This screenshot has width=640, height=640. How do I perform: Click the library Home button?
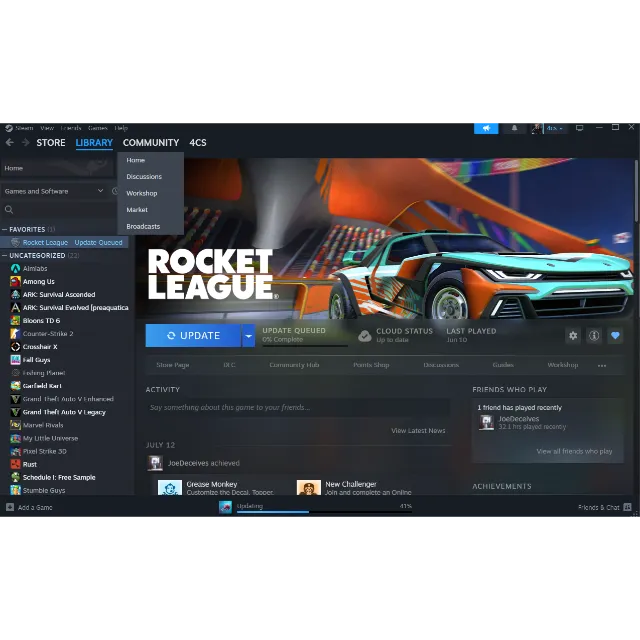pos(57,168)
